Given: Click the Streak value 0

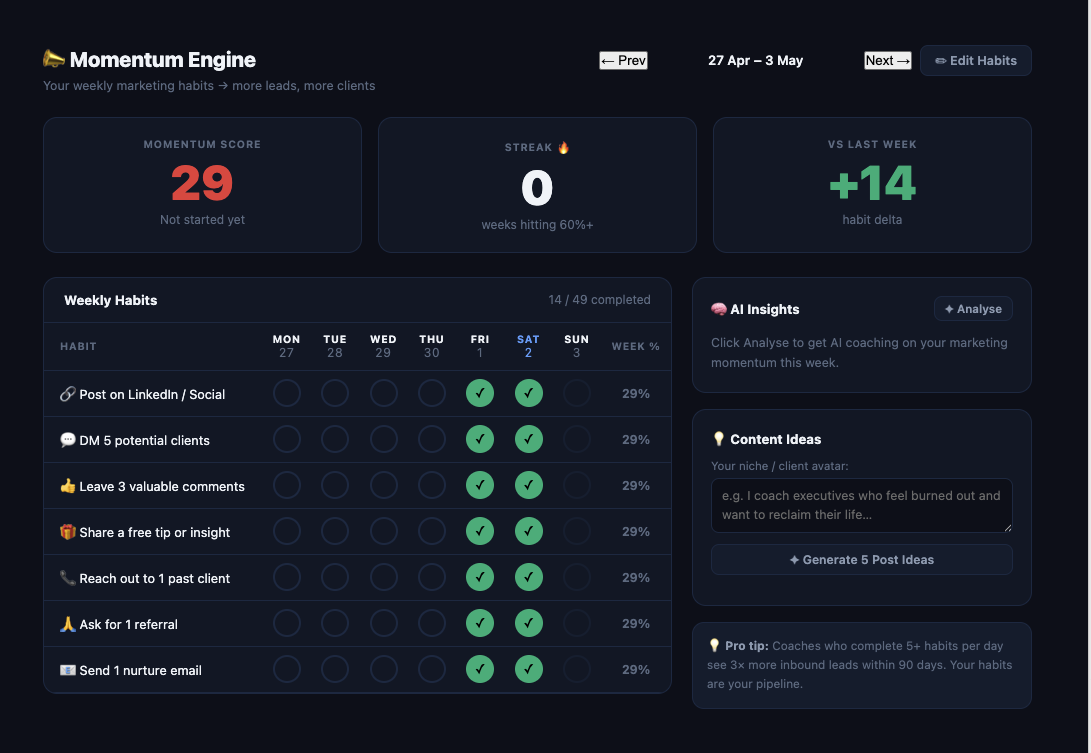Looking at the screenshot, I should [x=537, y=188].
